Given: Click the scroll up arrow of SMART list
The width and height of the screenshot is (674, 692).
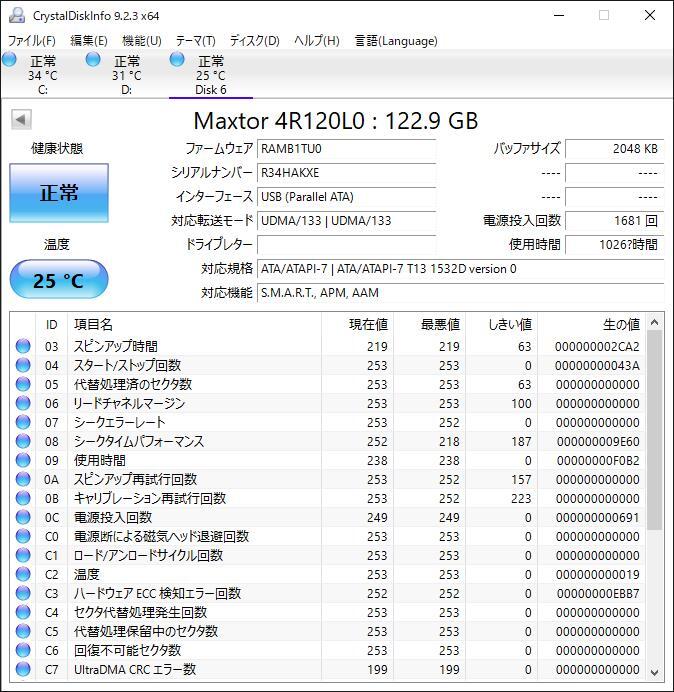Looking at the screenshot, I should point(655,323).
